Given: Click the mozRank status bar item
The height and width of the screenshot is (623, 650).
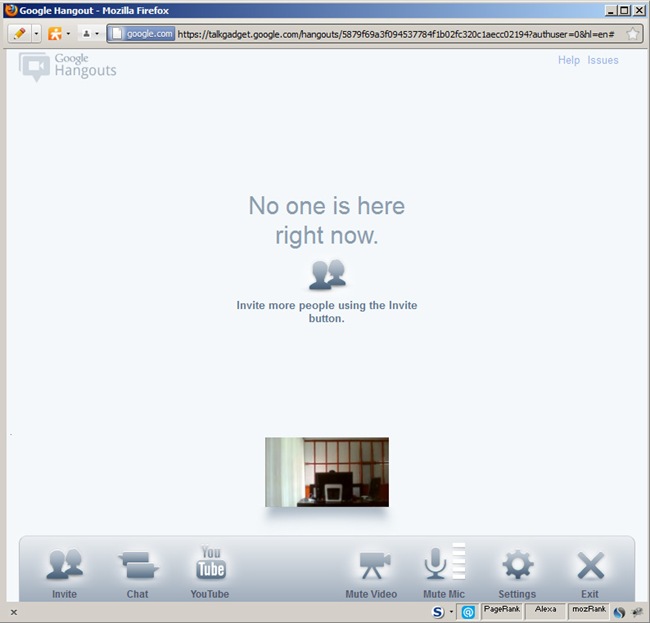Looking at the screenshot, I should pos(589,611).
